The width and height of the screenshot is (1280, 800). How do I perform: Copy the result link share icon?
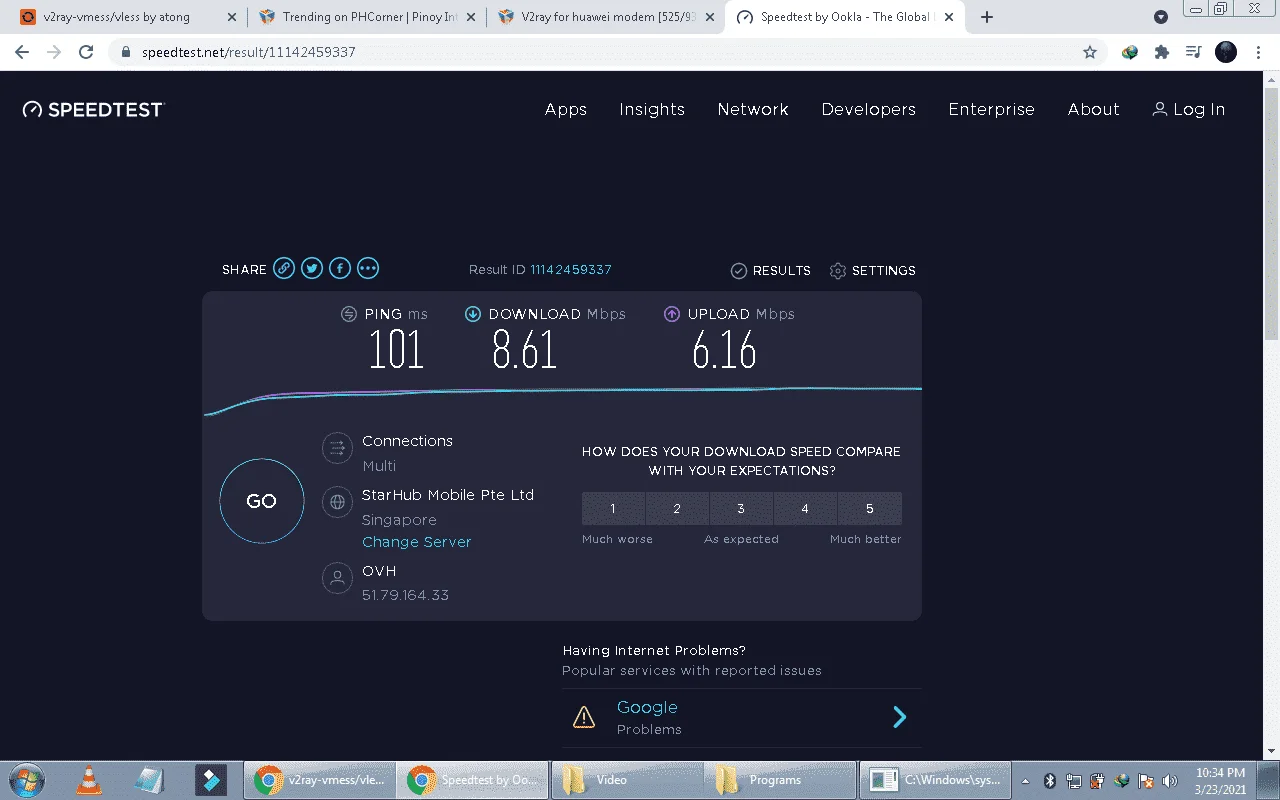pyautogui.click(x=284, y=268)
